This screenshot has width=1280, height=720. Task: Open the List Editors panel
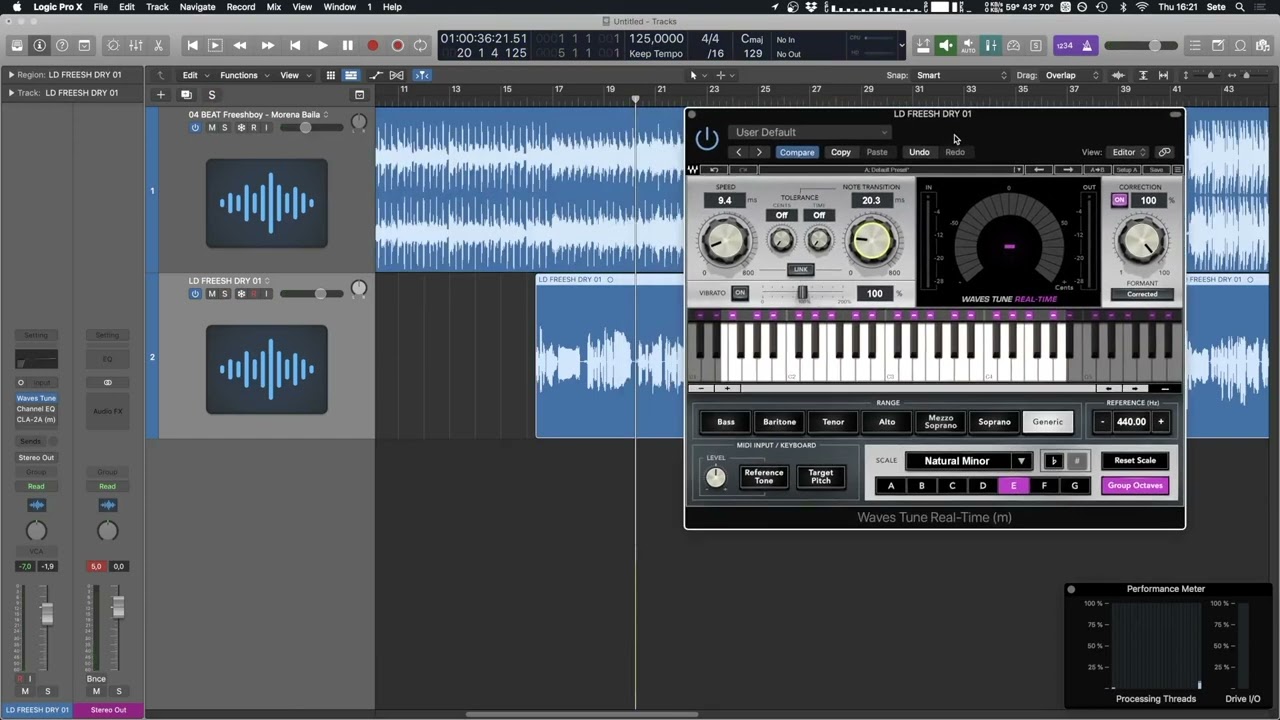click(x=1195, y=45)
